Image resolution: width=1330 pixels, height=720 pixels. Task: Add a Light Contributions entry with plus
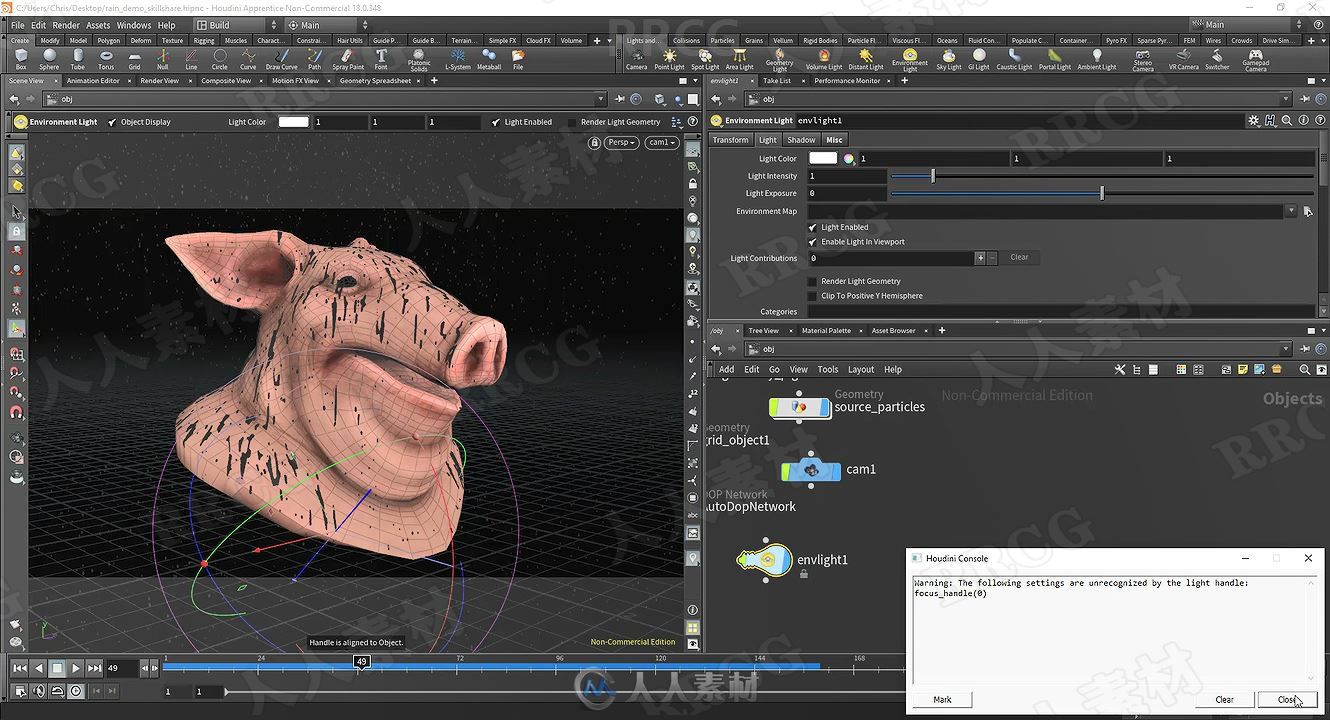980,258
